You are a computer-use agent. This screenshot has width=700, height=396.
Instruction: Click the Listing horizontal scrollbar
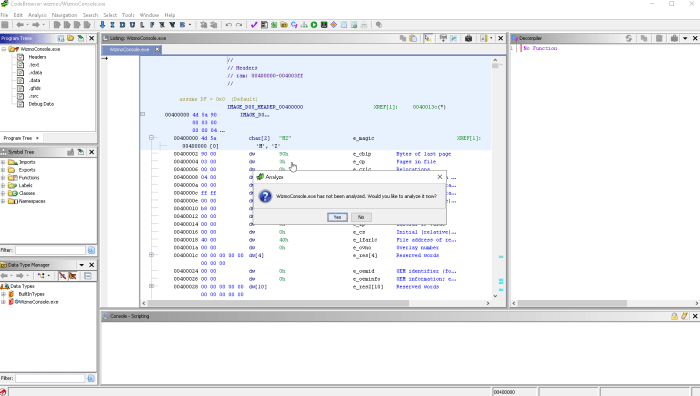[278, 303]
